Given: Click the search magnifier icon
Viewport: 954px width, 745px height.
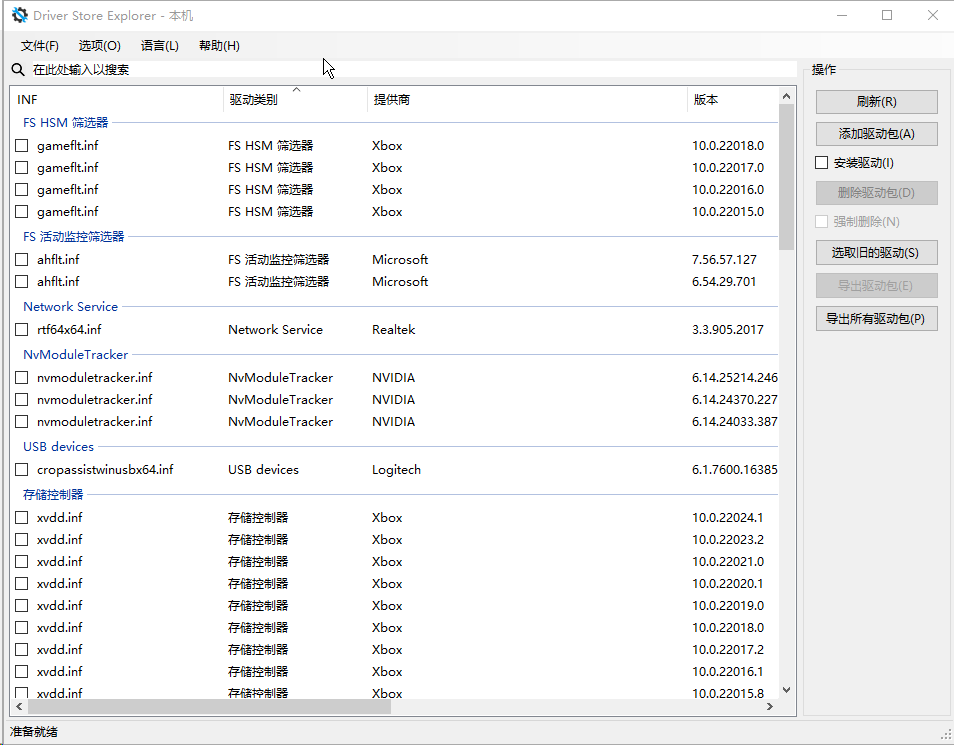Looking at the screenshot, I should (x=18, y=70).
